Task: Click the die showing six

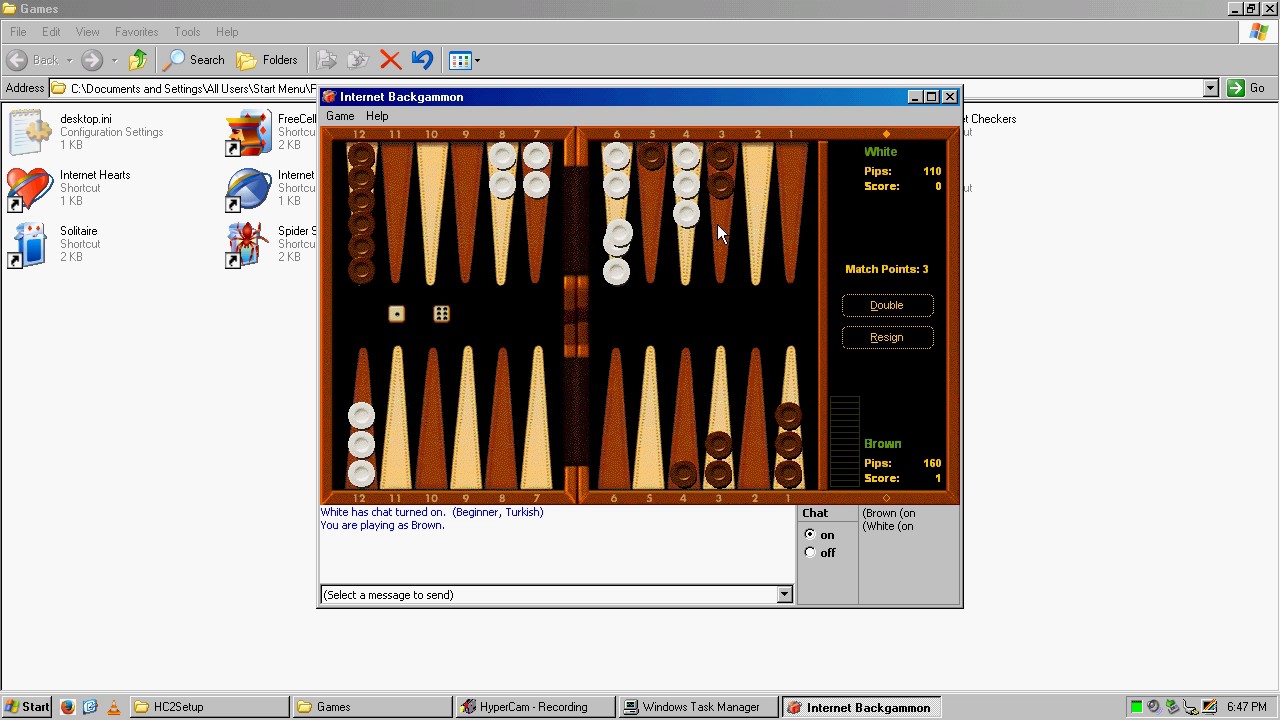Action: (x=441, y=314)
